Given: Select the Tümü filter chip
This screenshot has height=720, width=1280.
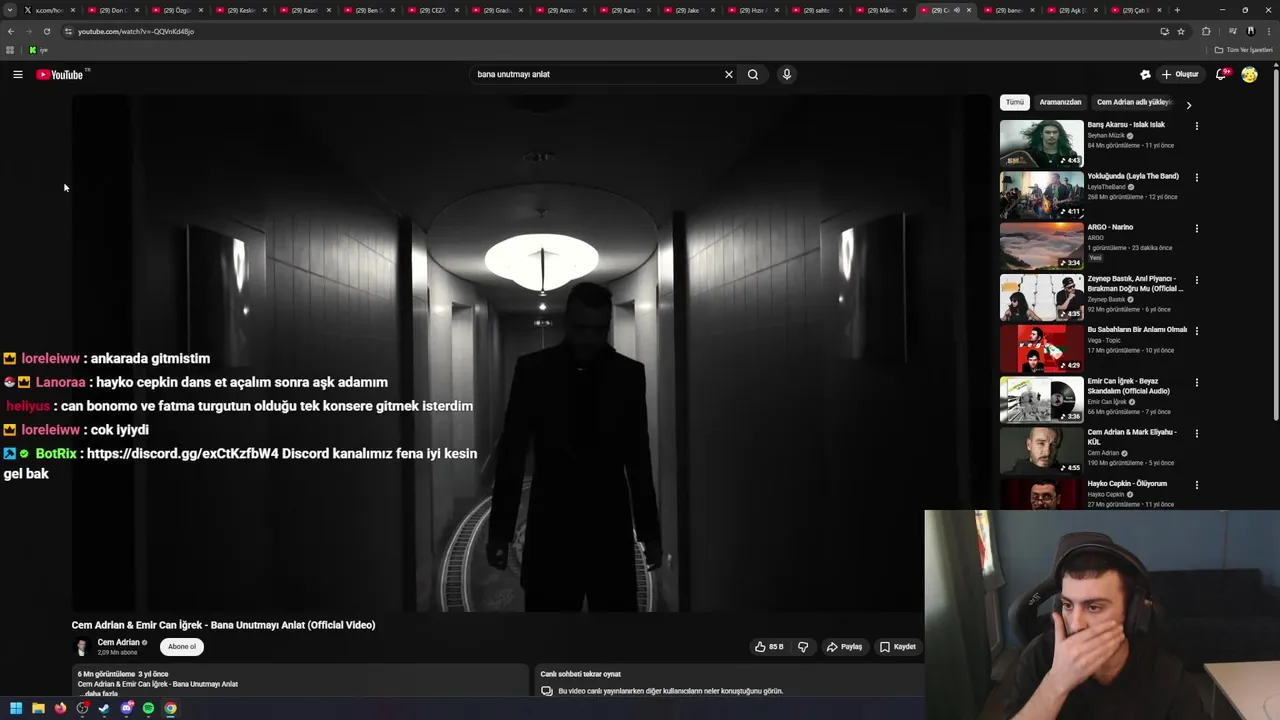Looking at the screenshot, I should 1015,102.
